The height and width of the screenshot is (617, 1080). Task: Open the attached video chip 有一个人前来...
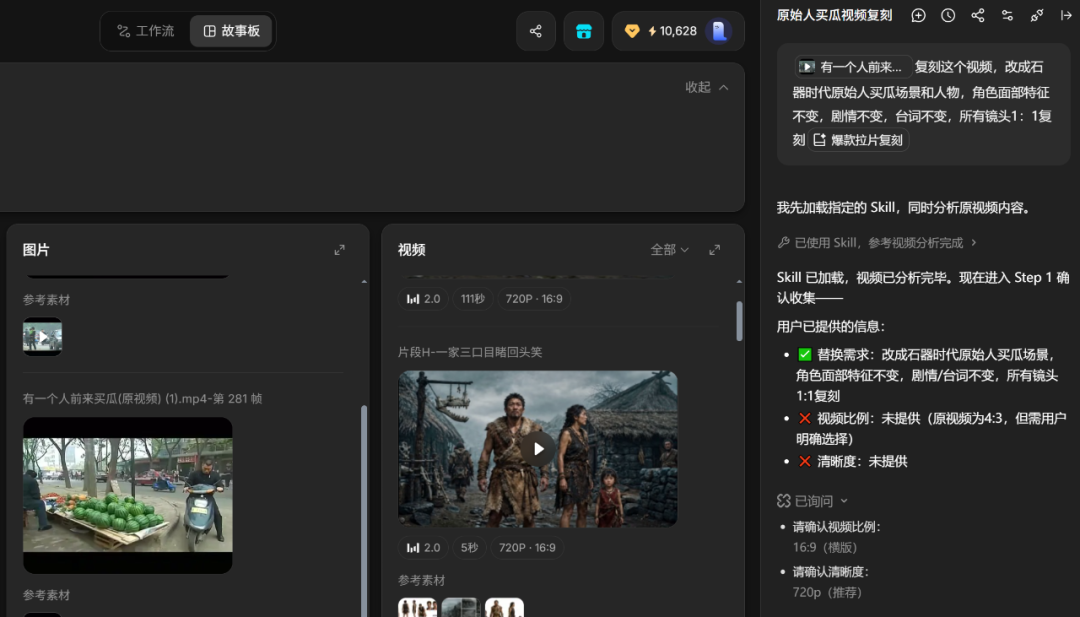(853, 67)
